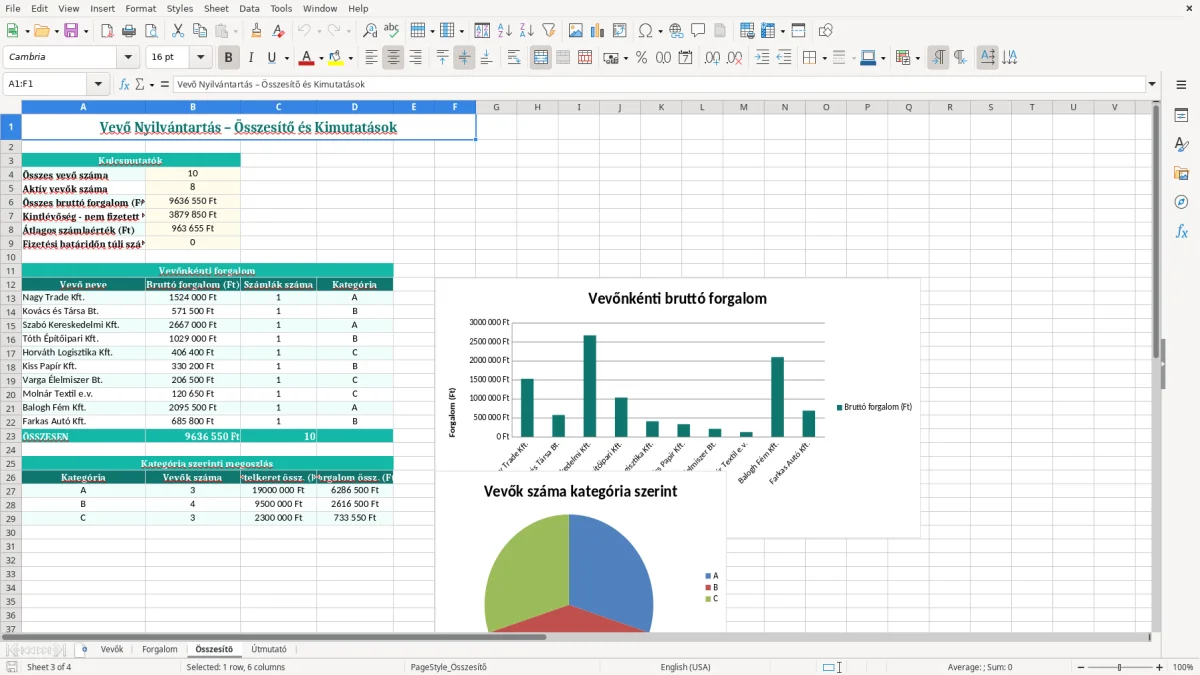
Task: Click font color red swatch
Action: 307,58
